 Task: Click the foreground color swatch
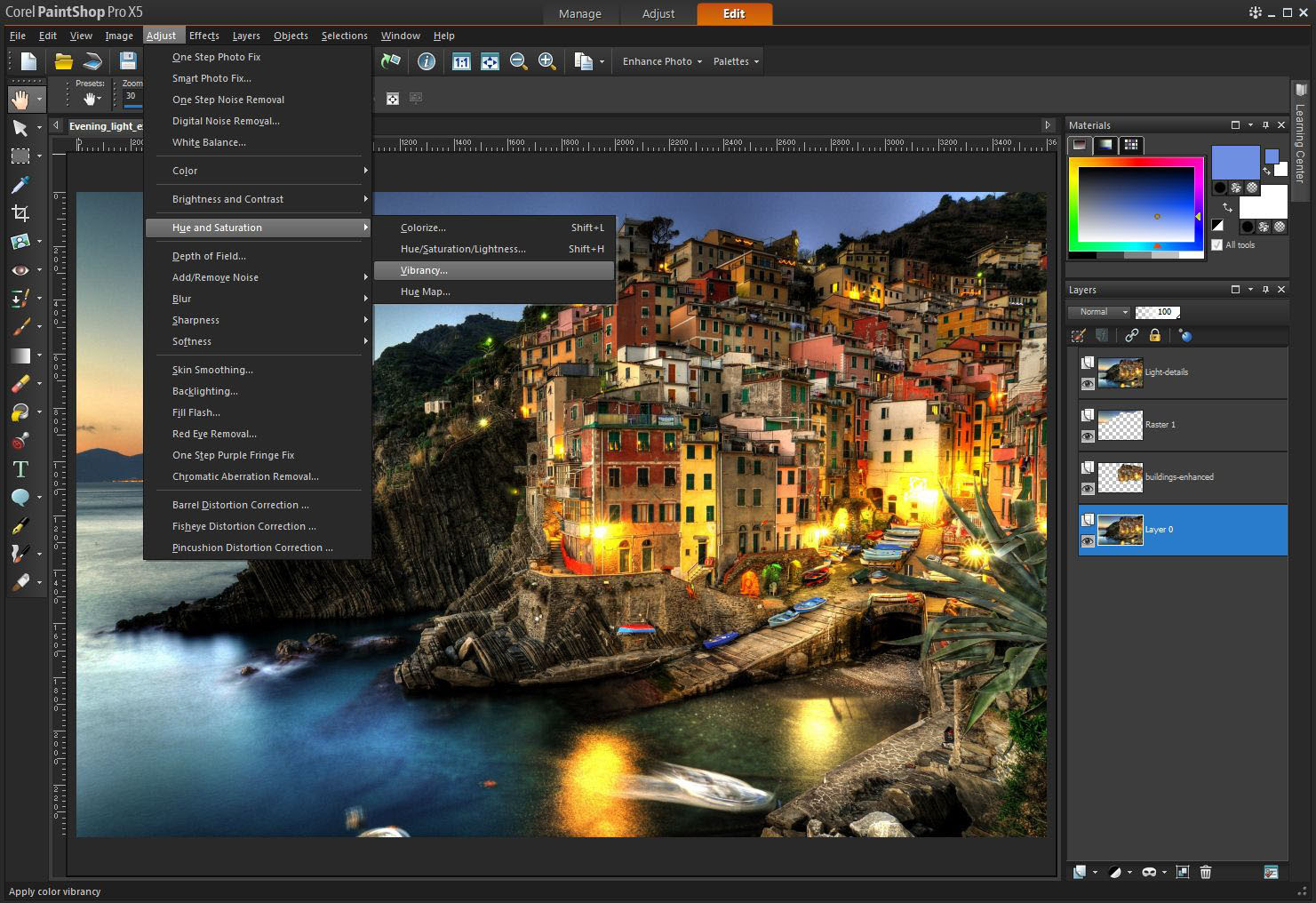pos(1235,163)
